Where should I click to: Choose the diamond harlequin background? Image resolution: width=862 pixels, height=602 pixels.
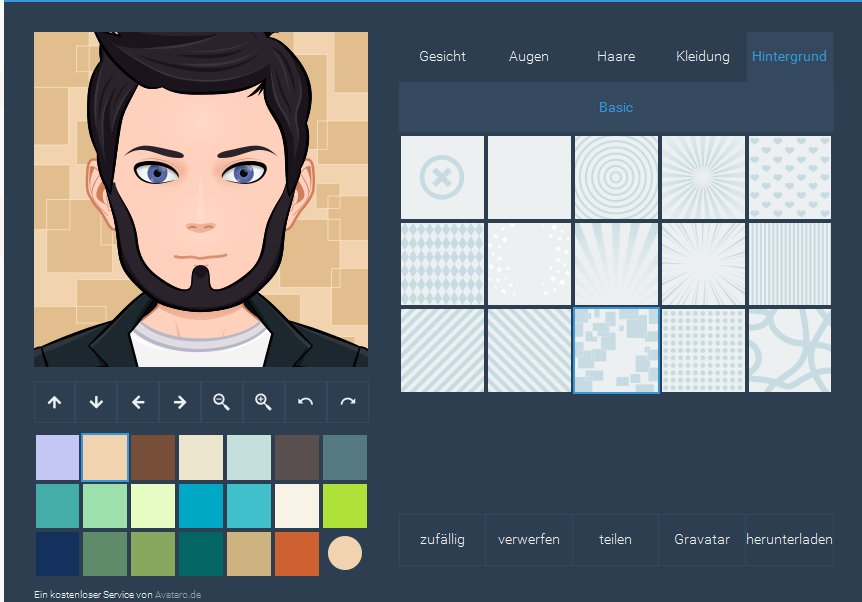point(442,264)
